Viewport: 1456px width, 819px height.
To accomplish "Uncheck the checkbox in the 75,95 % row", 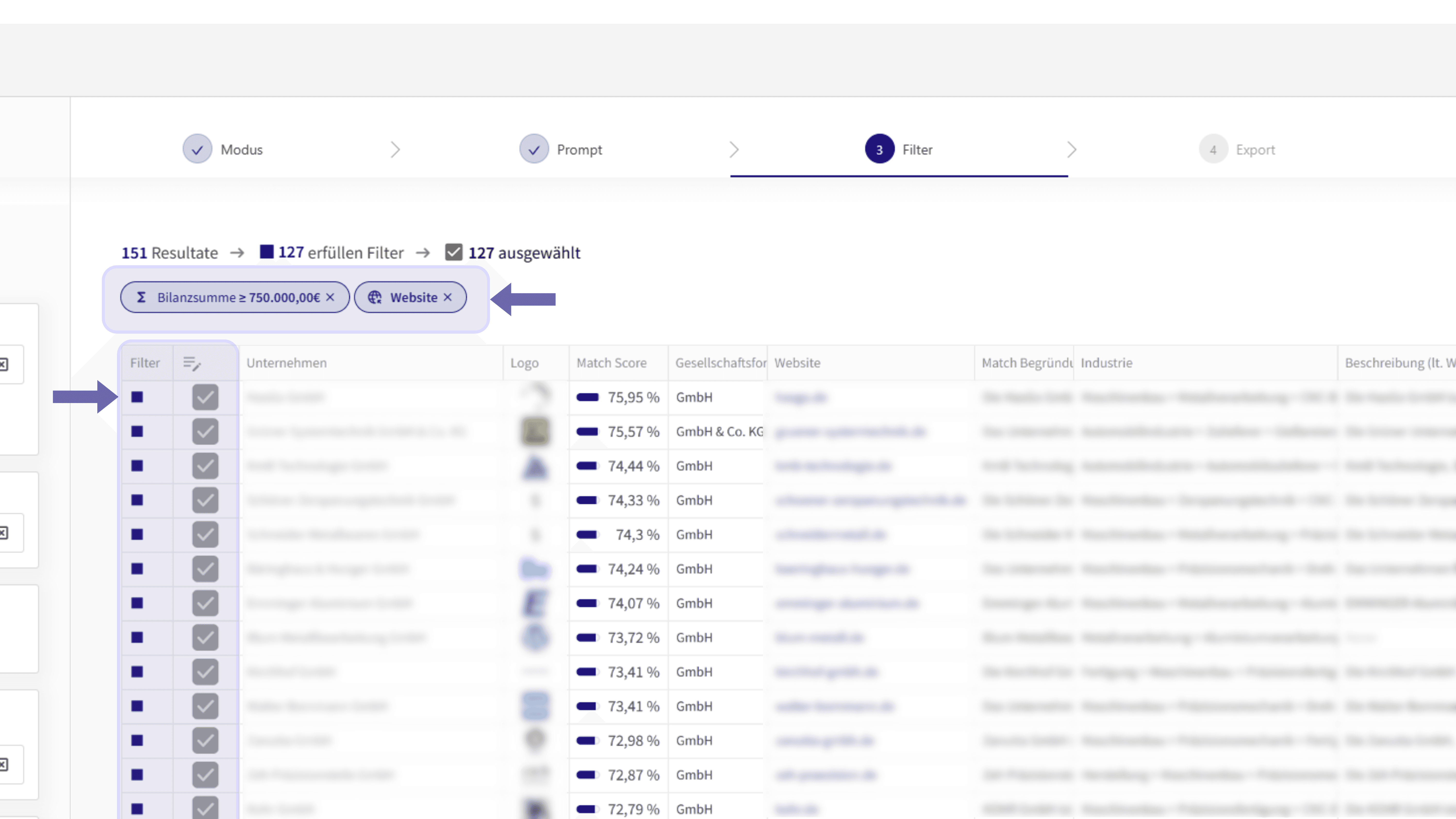I will [x=205, y=397].
